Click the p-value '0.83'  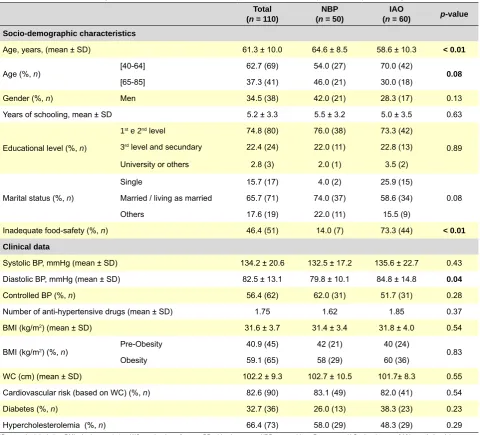(454, 352)
